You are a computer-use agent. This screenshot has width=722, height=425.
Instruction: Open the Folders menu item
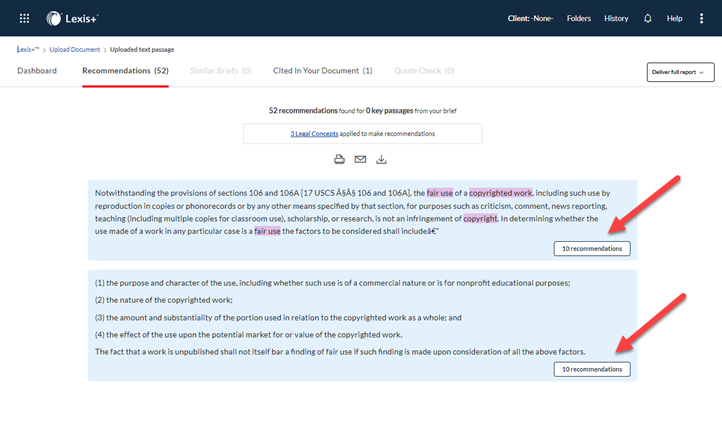(x=579, y=18)
